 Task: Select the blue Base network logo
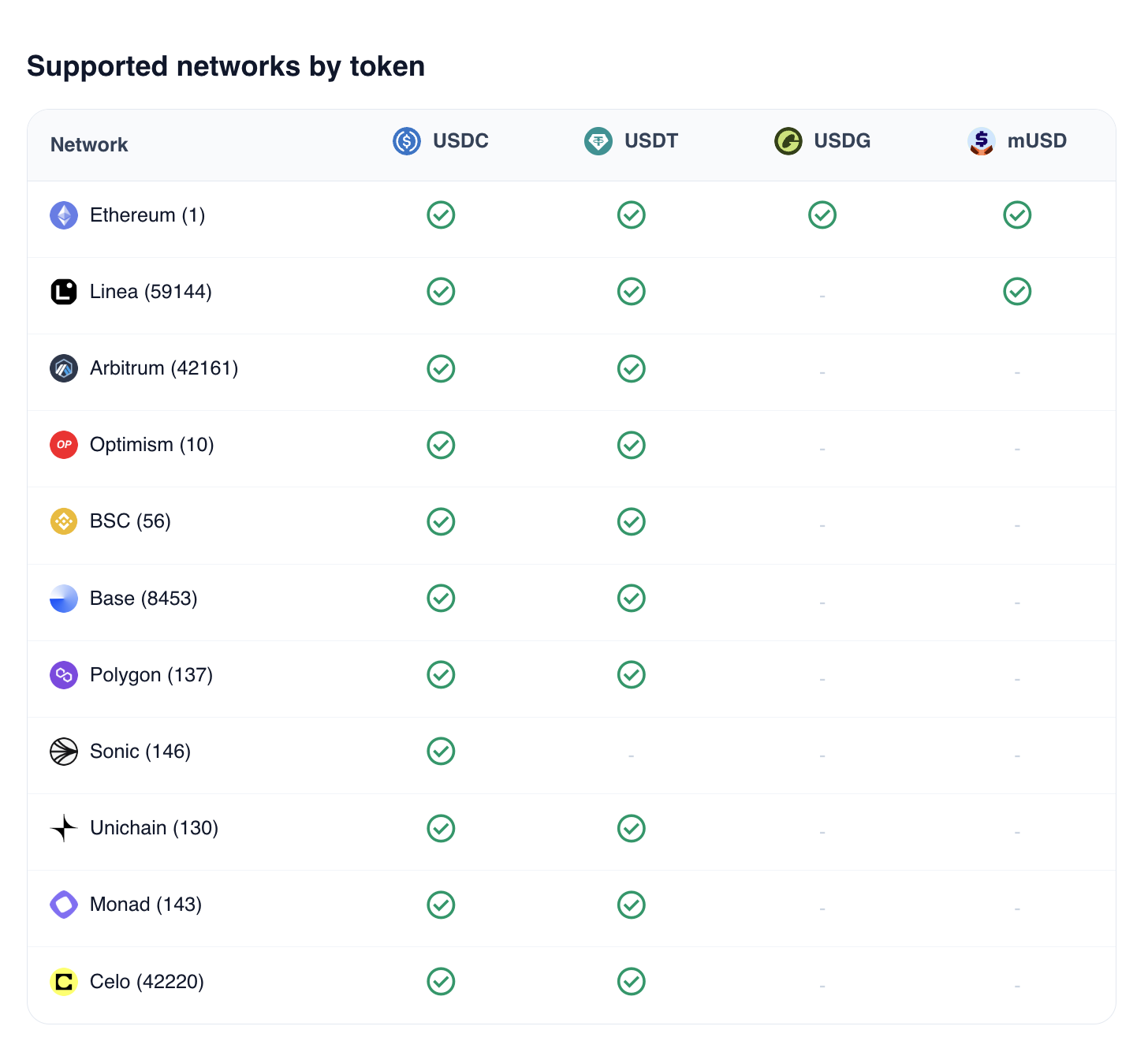(64, 599)
